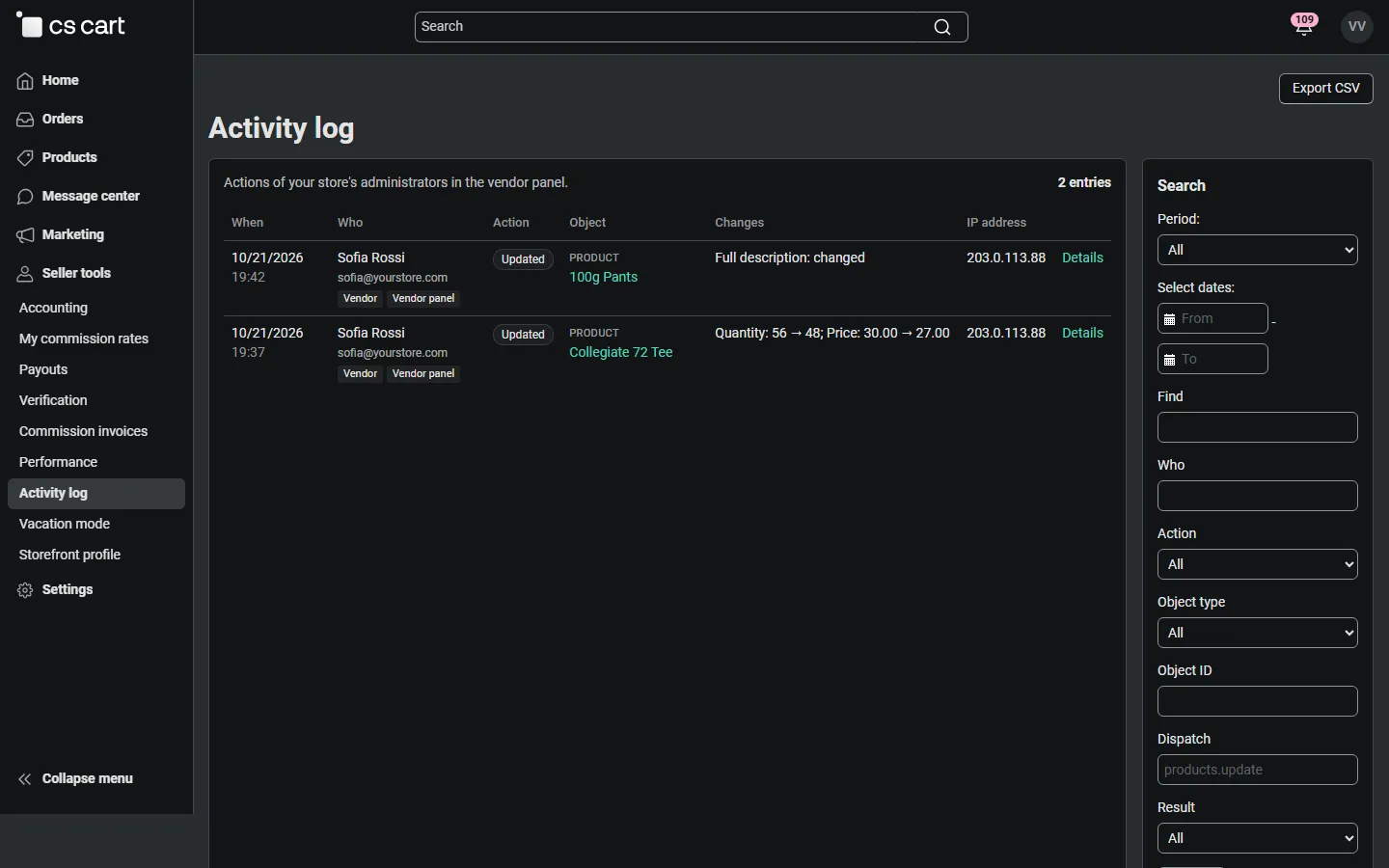Open Performance sidebar item
1389x868 pixels.
(96, 462)
